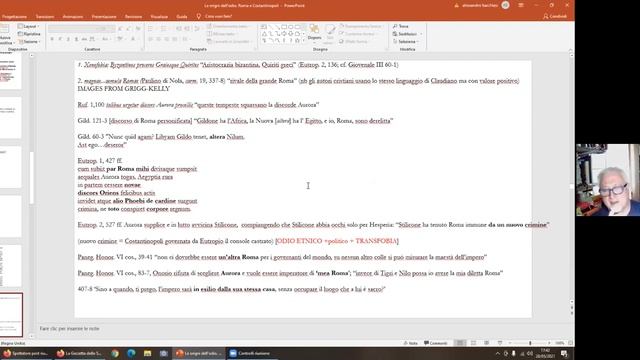Screen dimensions: 640x360
Task: Switch to Reading view
Action: click(487, 343)
